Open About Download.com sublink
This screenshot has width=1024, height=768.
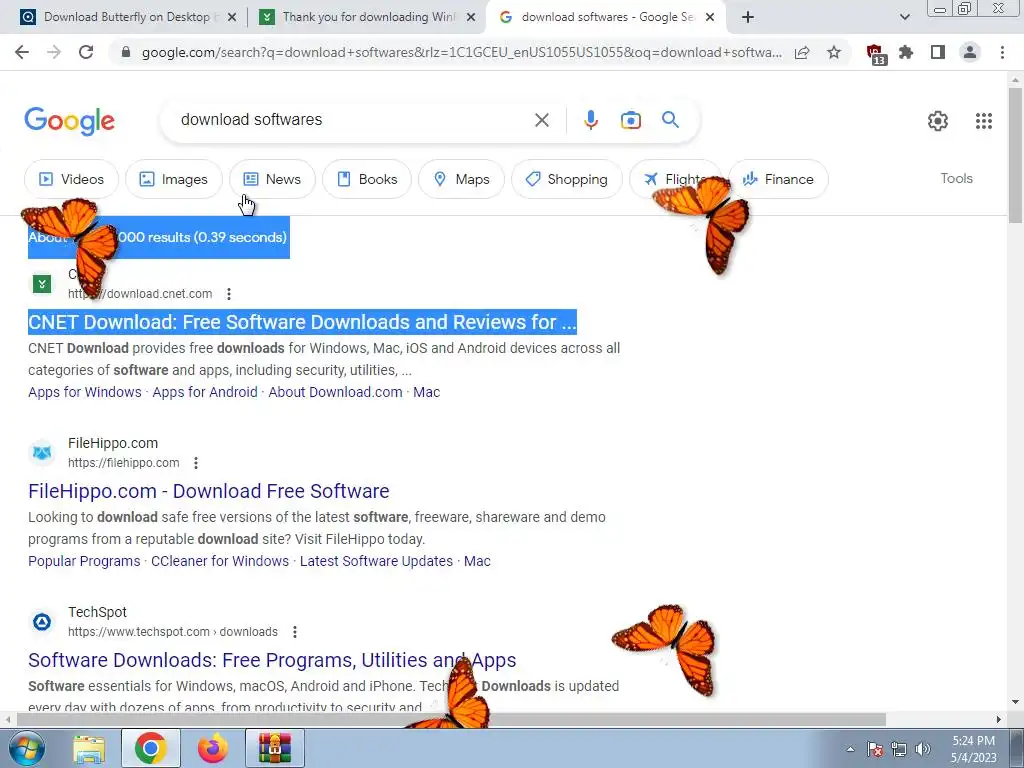(x=335, y=392)
